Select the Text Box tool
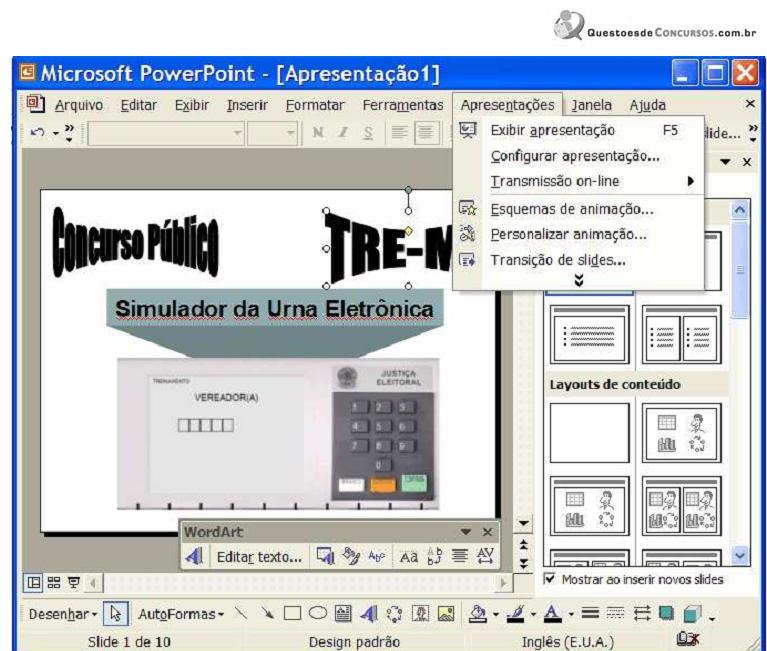Image resolution: width=767 pixels, height=651 pixels. [343, 613]
